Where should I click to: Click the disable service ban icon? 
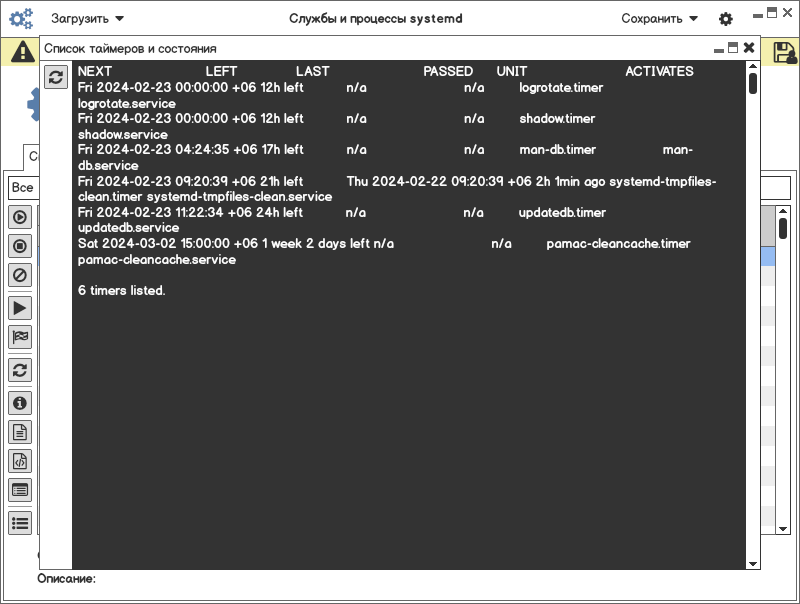20,275
